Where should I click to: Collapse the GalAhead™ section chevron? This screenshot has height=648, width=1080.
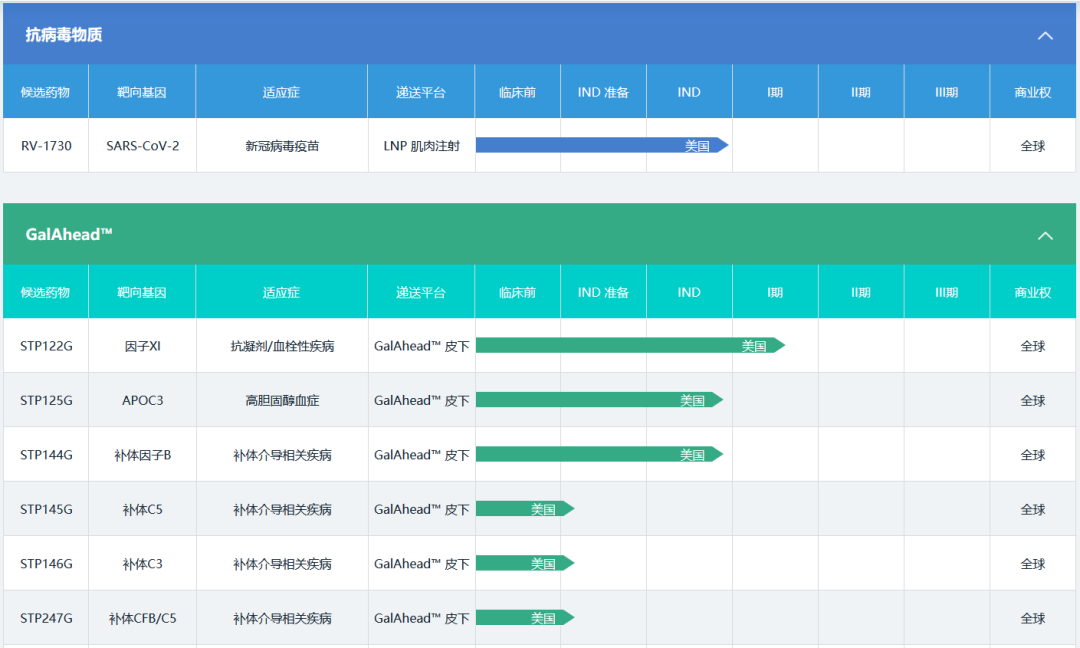[1045, 236]
